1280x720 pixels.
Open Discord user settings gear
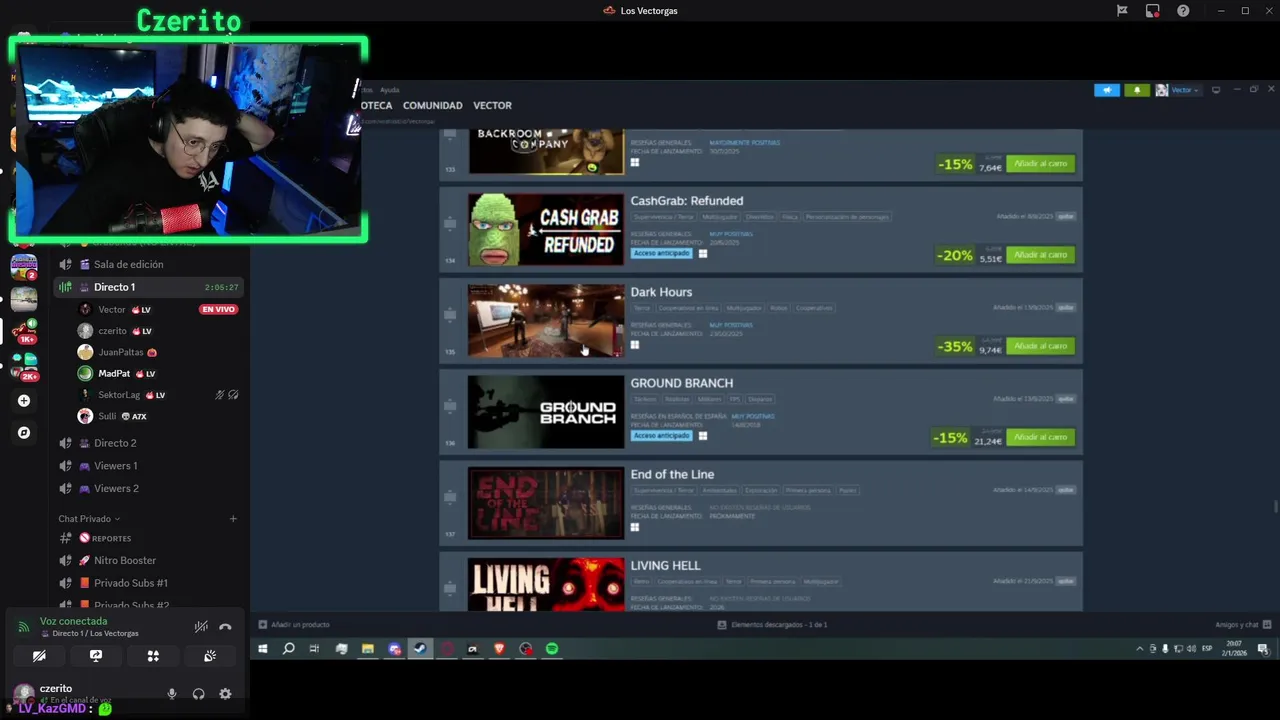[x=225, y=694]
